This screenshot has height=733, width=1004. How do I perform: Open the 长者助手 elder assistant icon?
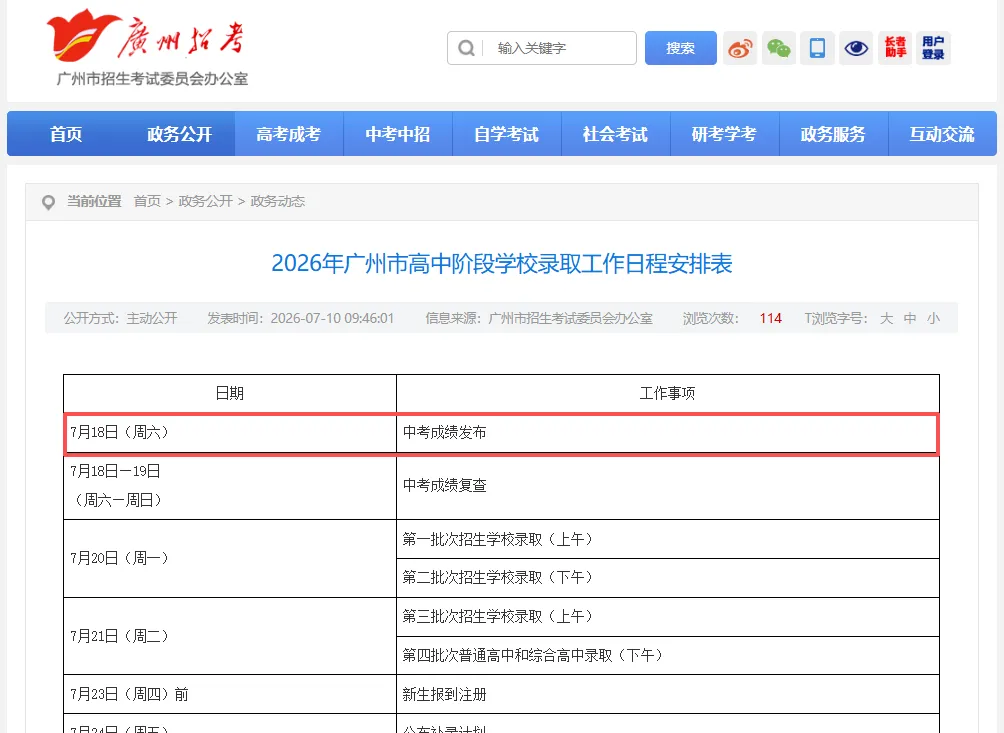pyautogui.click(x=895, y=48)
